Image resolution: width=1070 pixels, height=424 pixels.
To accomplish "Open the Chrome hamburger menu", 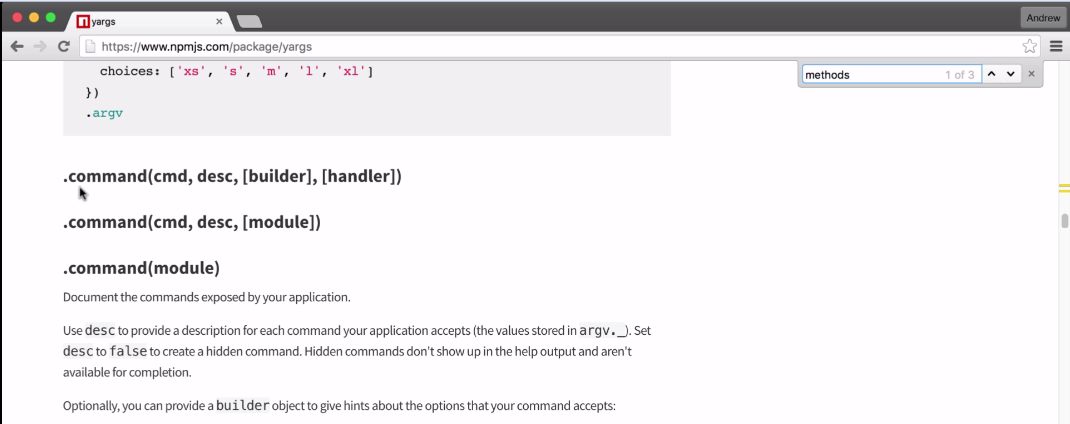I will (1056, 46).
